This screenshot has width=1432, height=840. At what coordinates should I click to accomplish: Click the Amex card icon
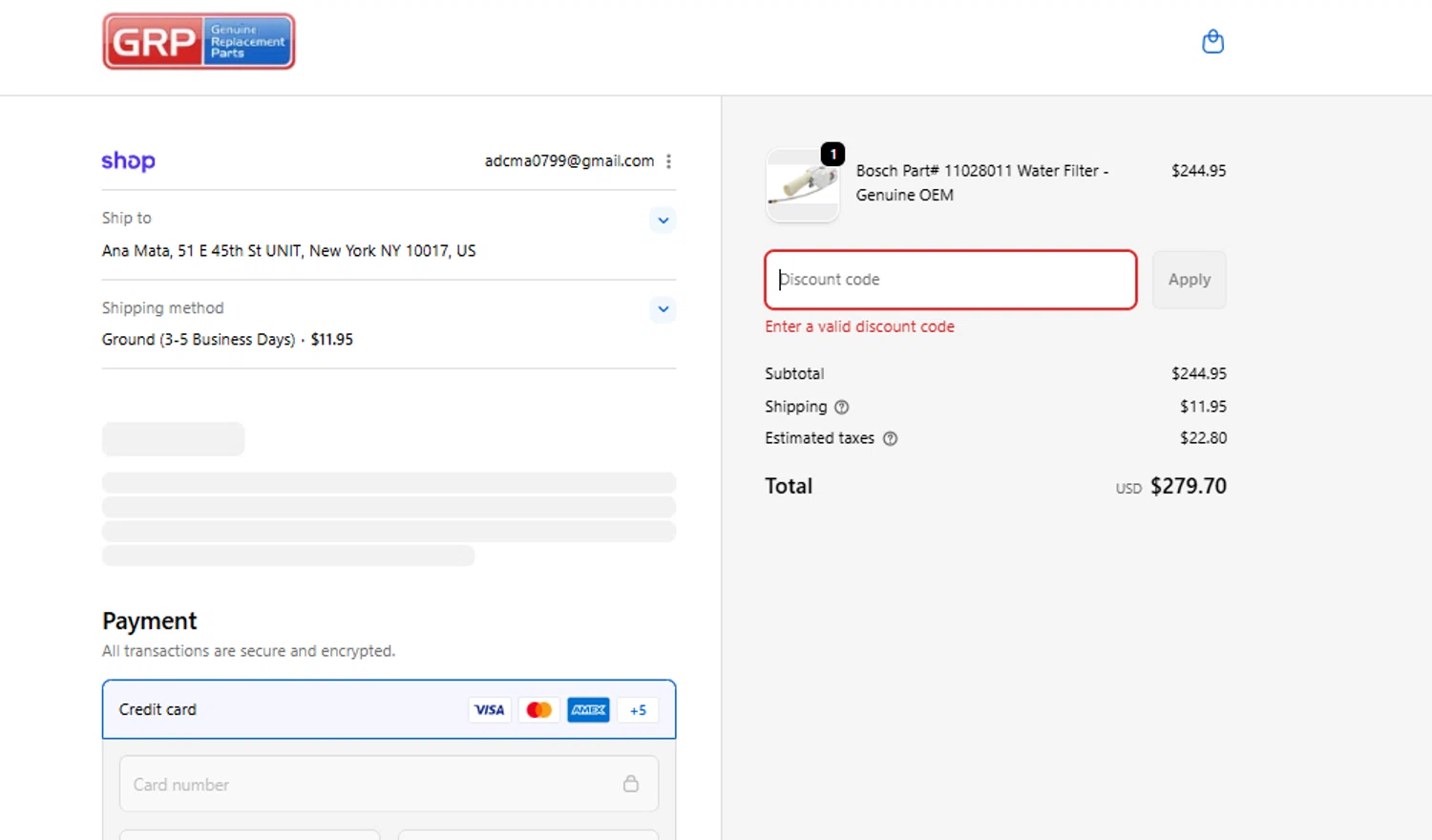coord(588,710)
